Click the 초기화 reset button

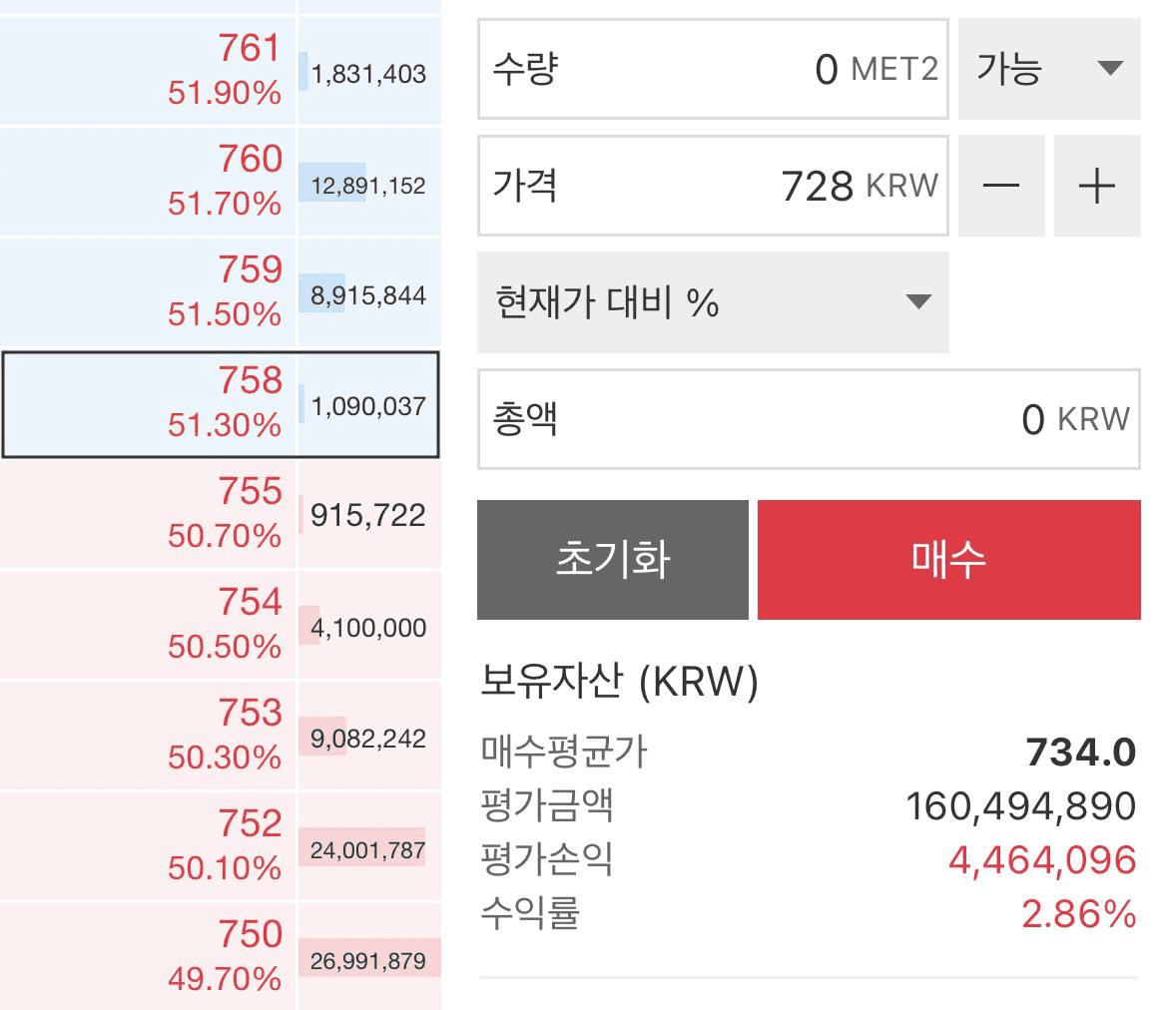point(612,560)
